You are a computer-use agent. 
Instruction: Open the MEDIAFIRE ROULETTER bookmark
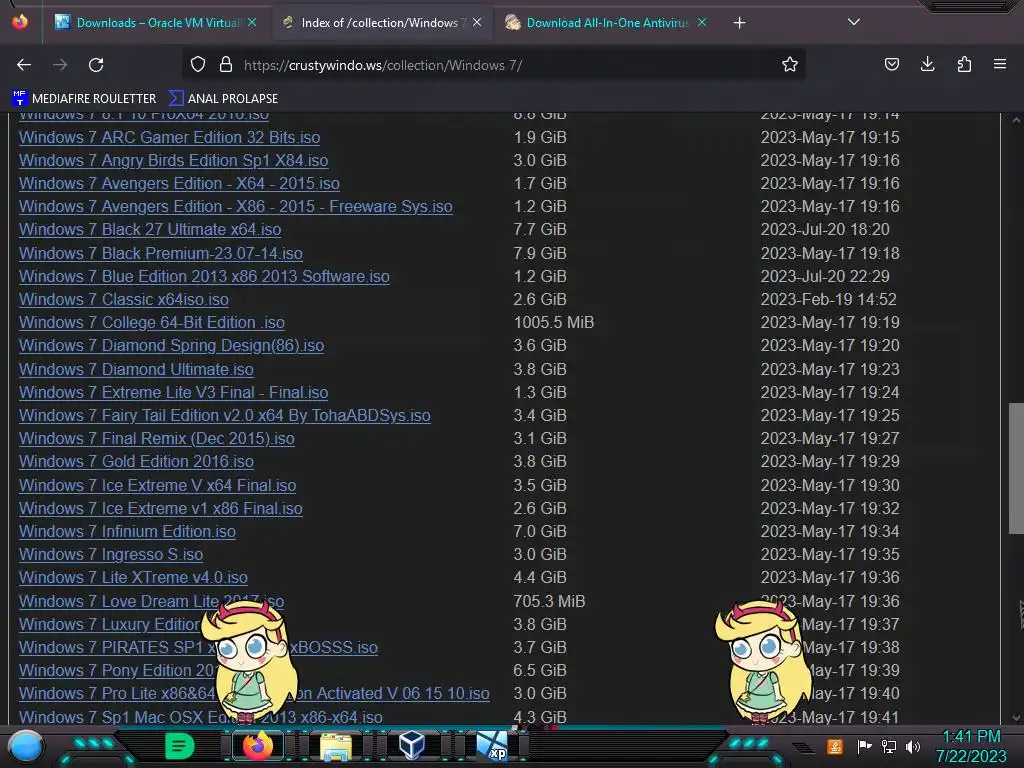(x=84, y=99)
